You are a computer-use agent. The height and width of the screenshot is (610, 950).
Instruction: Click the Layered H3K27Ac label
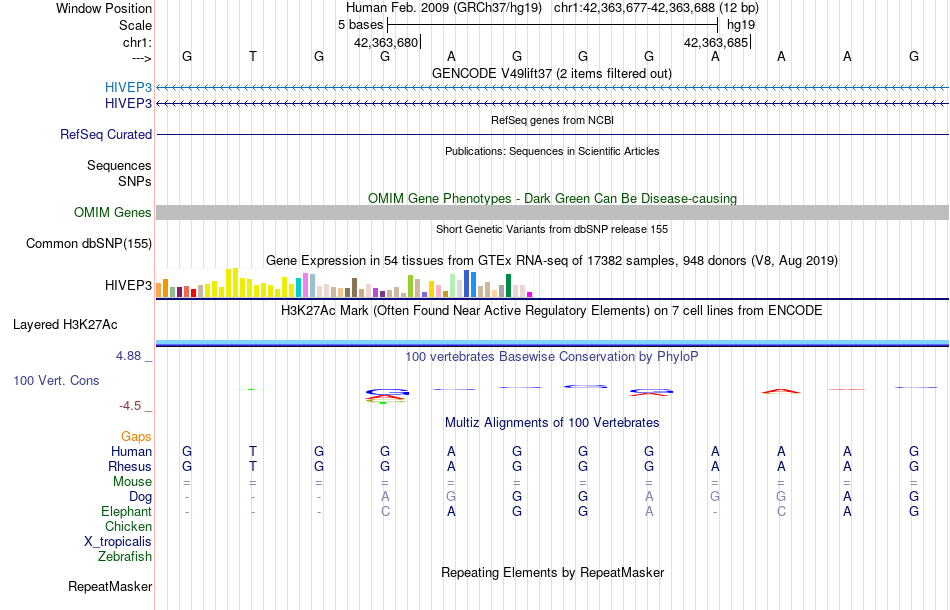(65, 325)
